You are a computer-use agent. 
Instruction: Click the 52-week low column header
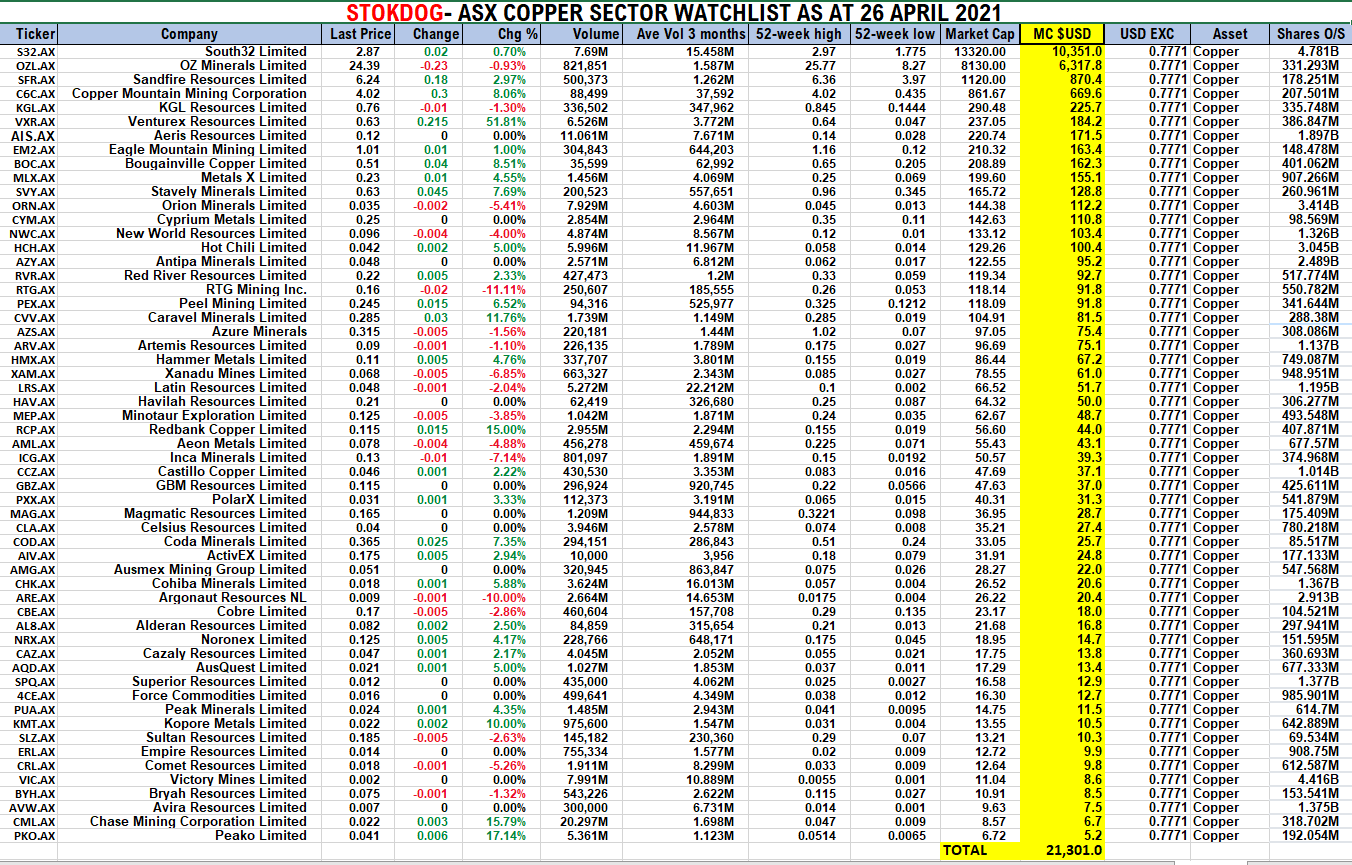click(894, 34)
